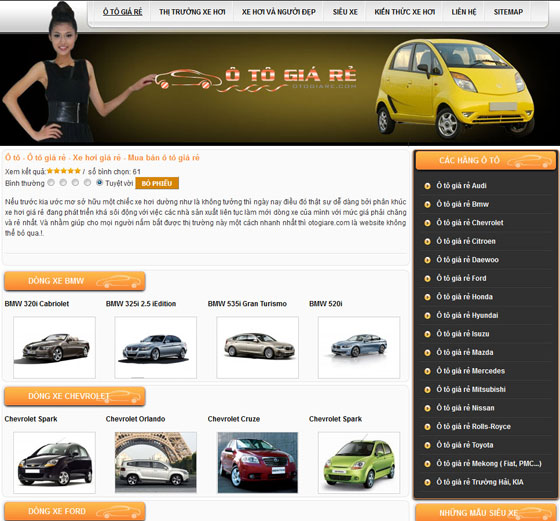Open the DÒNG XE BMW section header
The image size is (560, 521).
pos(75,281)
